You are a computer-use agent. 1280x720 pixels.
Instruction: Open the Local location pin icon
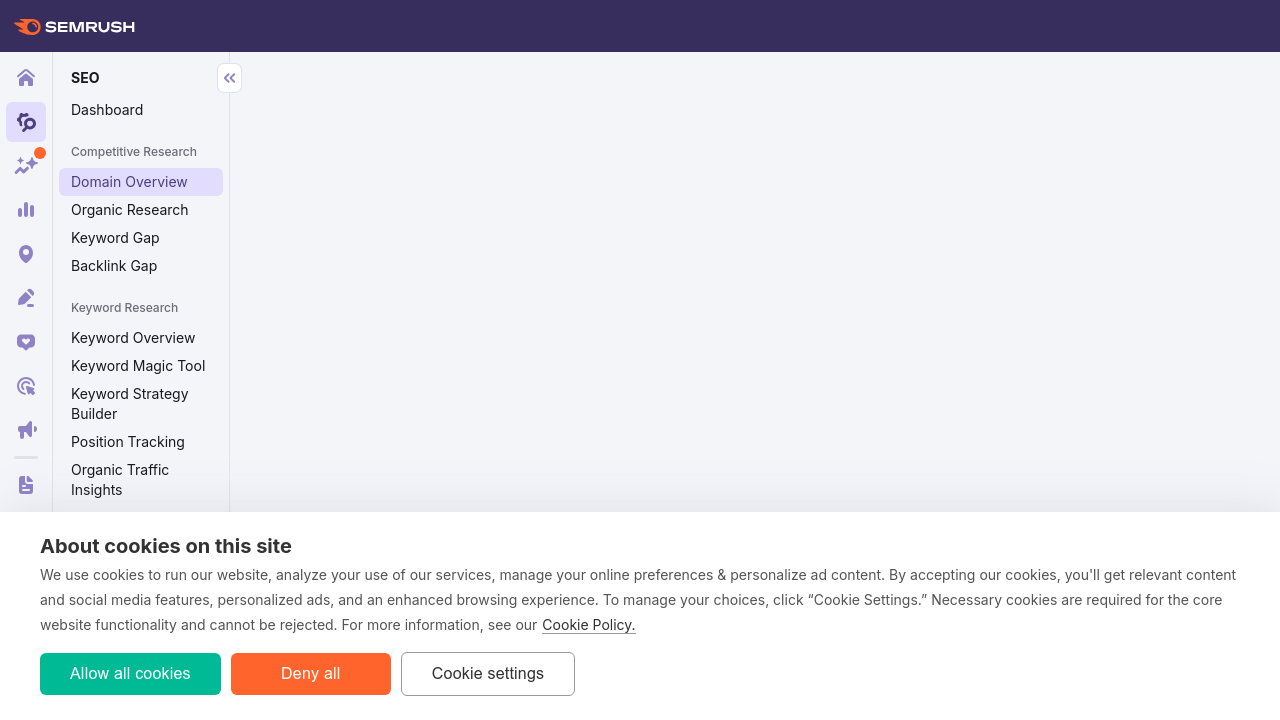click(x=25, y=253)
